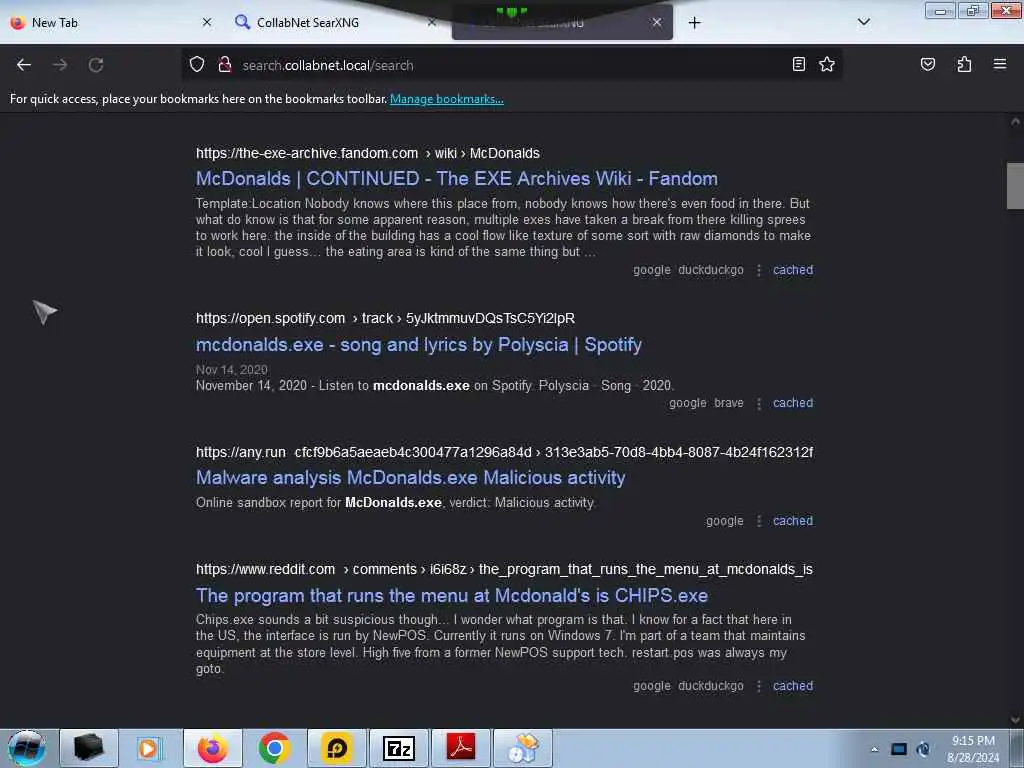Close the third active tab

657,22
